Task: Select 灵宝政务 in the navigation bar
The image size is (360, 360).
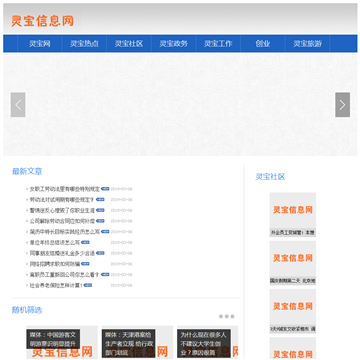Action: pos(173,44)
